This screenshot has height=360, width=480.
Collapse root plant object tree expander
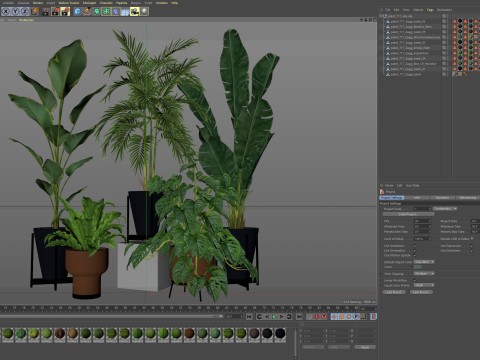(x=381, y=16)
